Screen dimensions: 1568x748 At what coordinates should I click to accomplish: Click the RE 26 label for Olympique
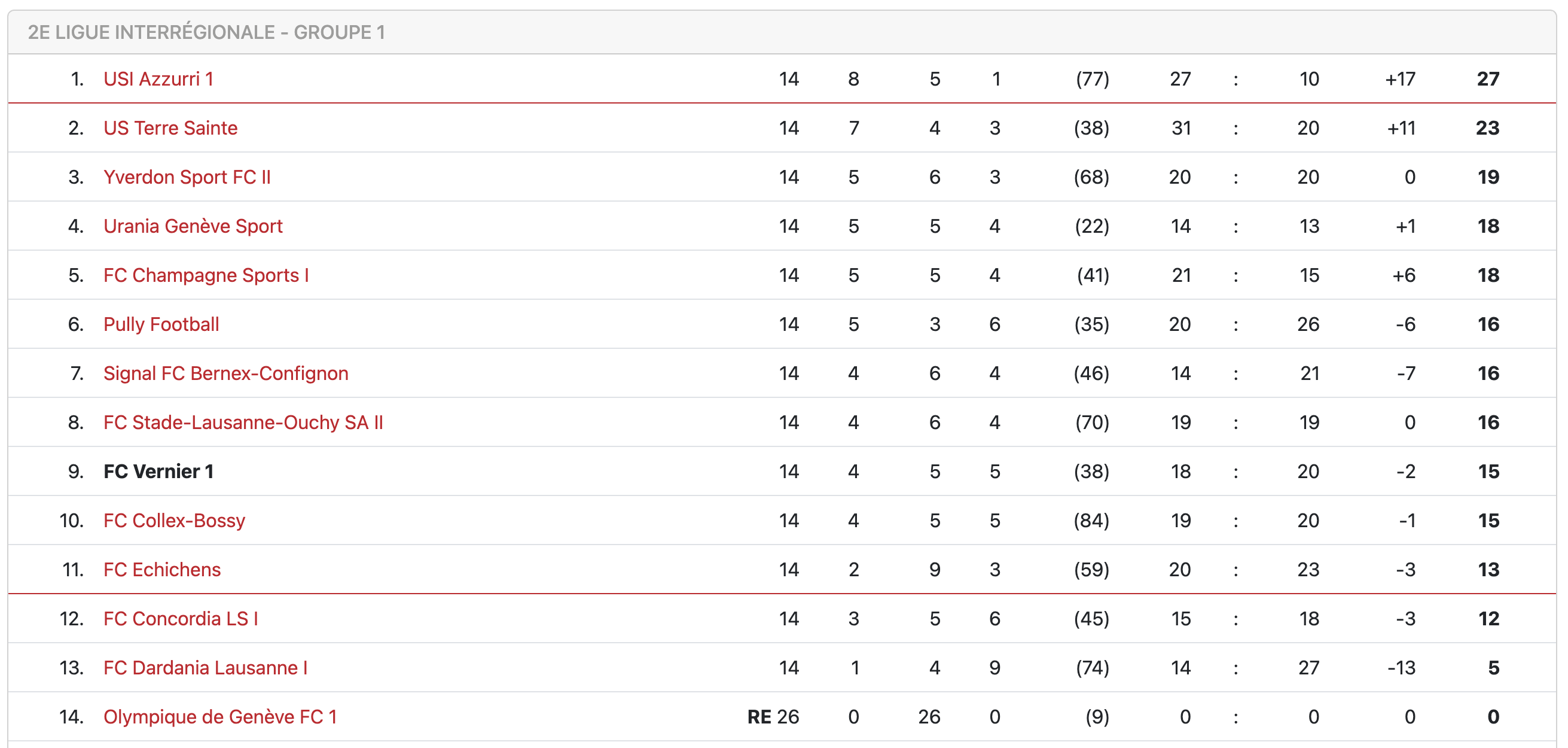coord(773,717)
